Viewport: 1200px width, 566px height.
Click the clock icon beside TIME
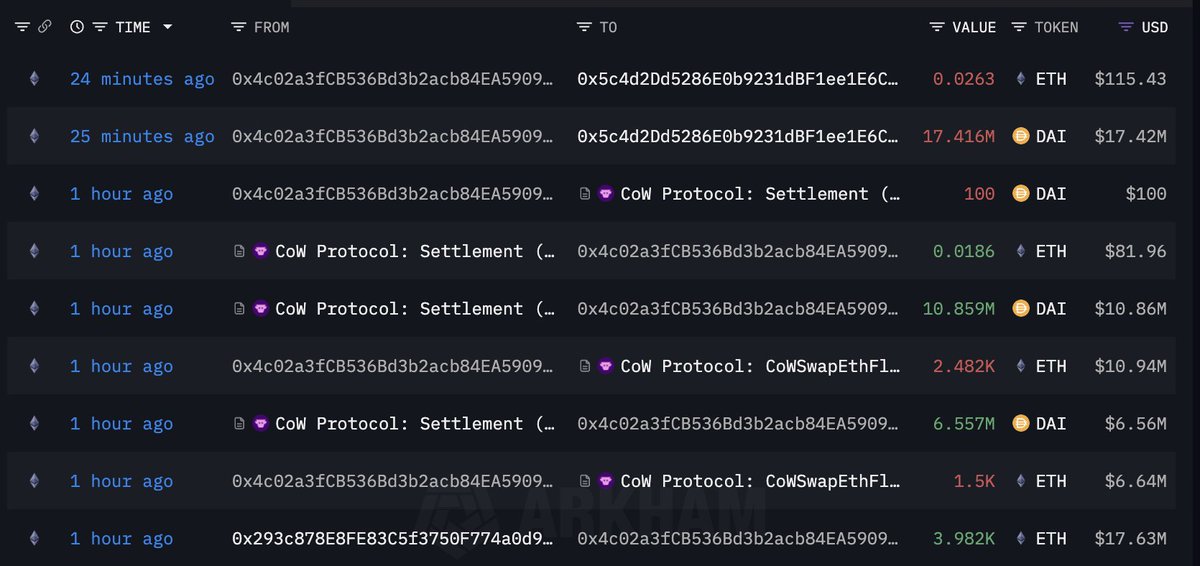(77, 27)
